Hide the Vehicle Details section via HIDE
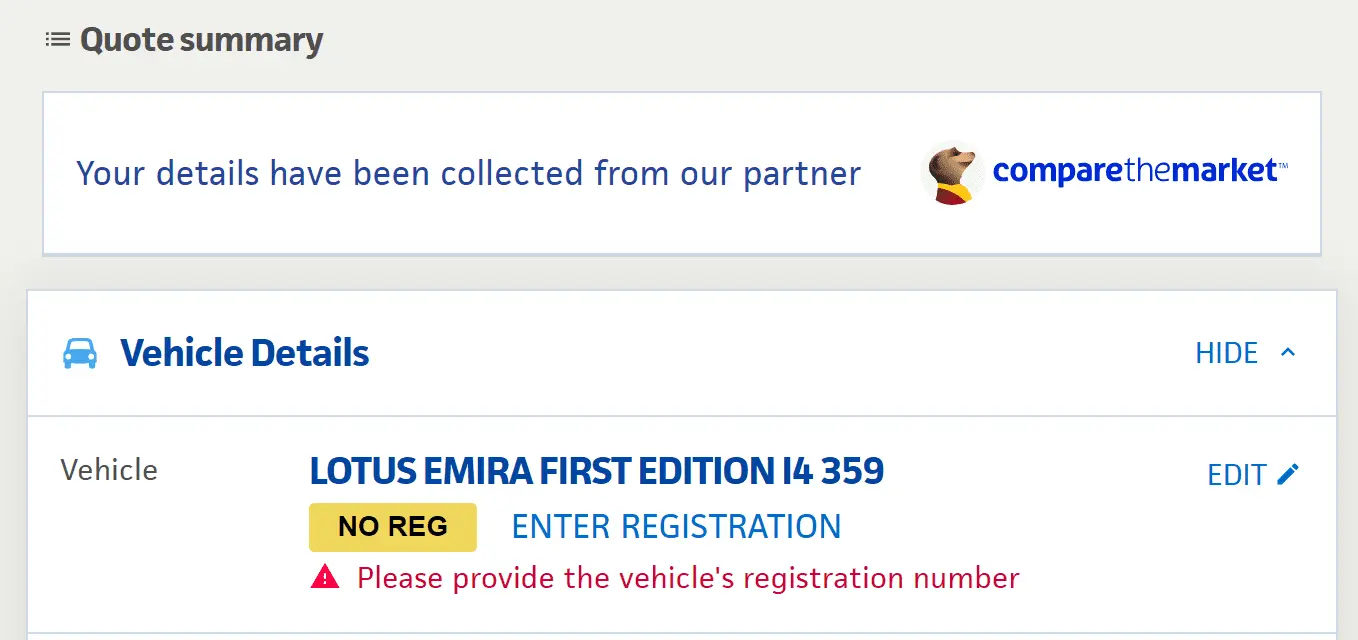 pyautogui.click(x=1227, y=353)
